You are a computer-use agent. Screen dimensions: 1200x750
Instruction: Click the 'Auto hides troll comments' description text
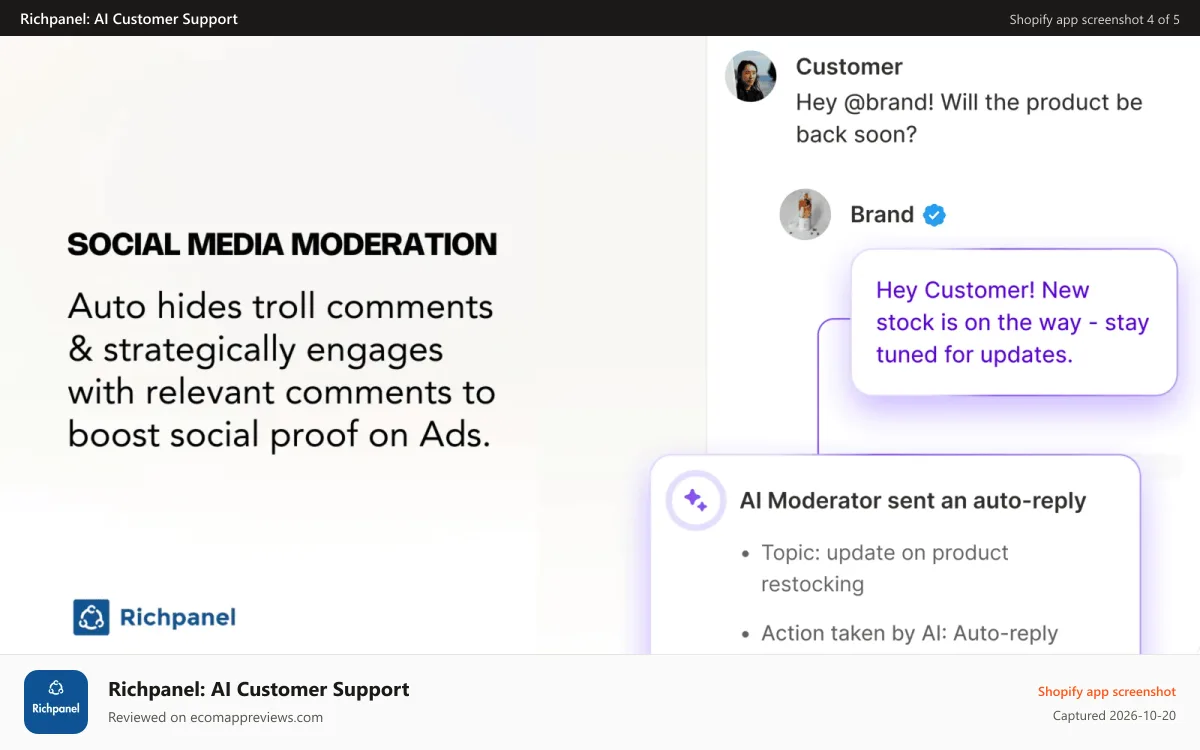tap(281, 370)
